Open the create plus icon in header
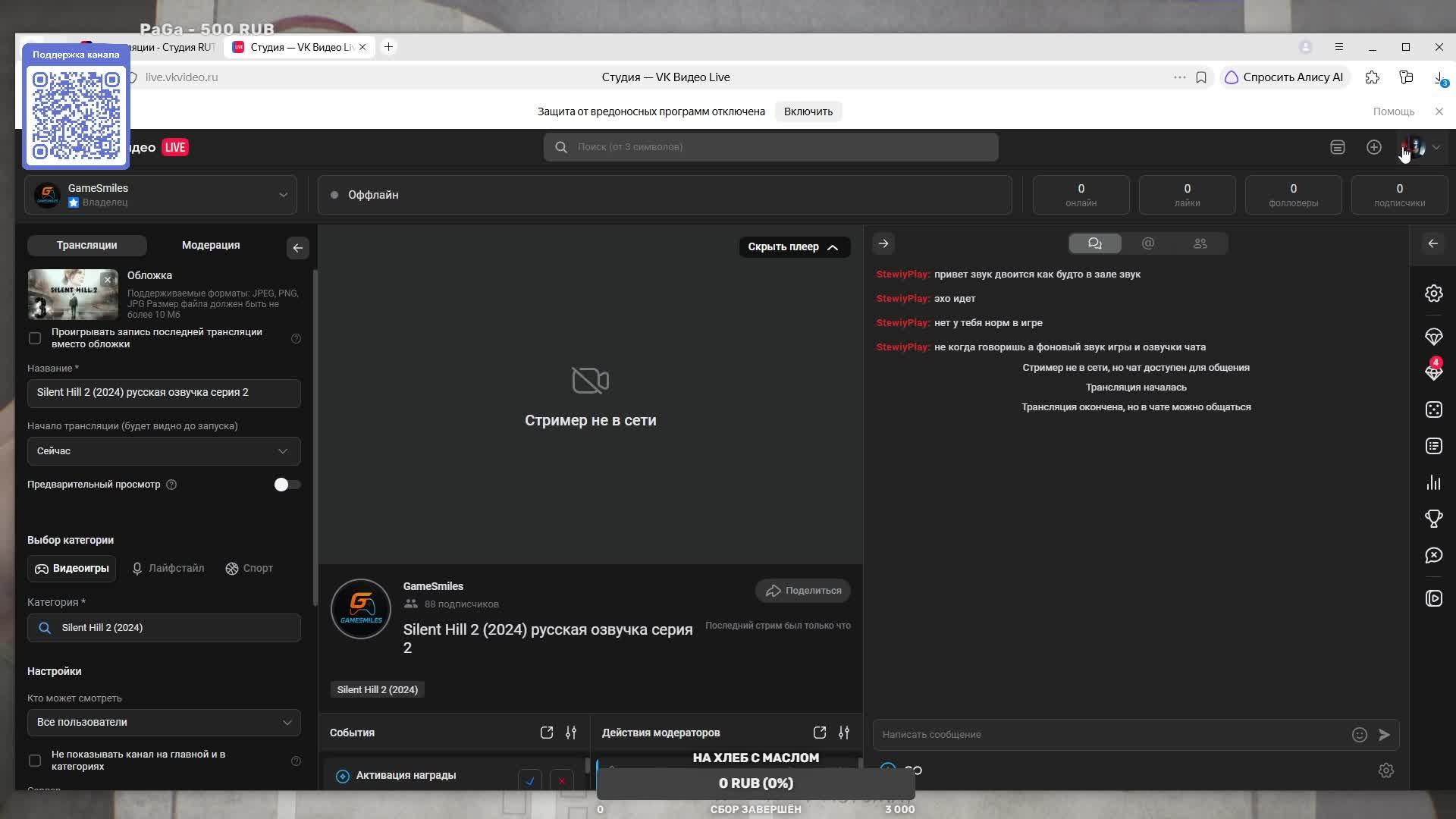The image size is (1456, 819). (1373, 147)
